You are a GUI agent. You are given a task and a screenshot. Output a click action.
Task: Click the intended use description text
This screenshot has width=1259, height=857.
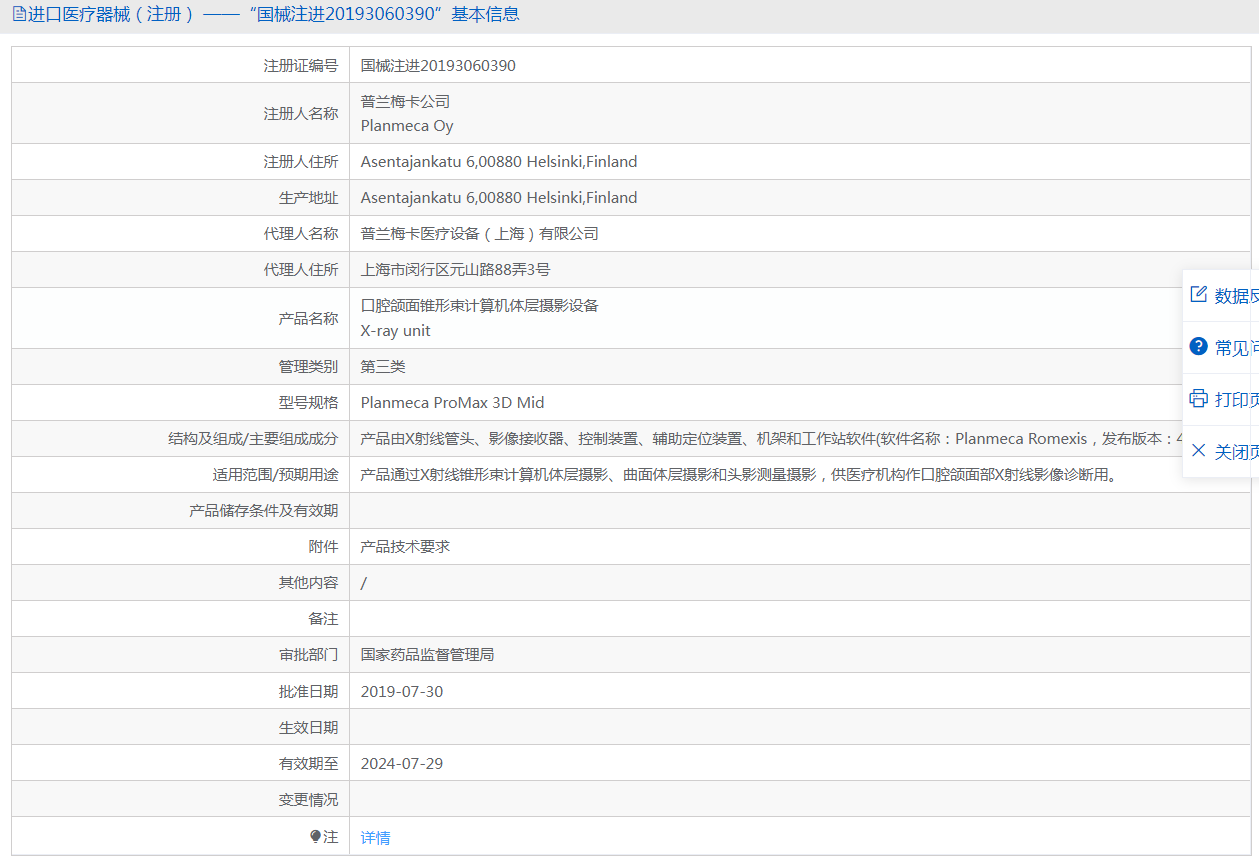coord(738,475)
